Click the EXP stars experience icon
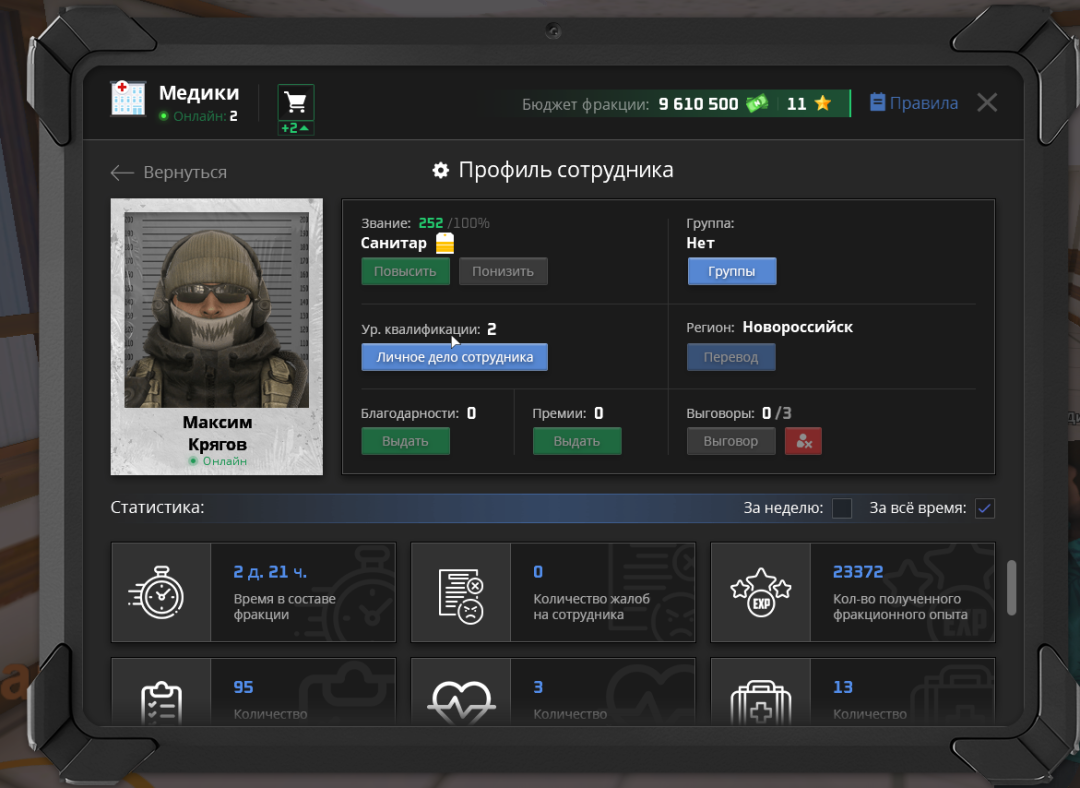 (760, 592)
